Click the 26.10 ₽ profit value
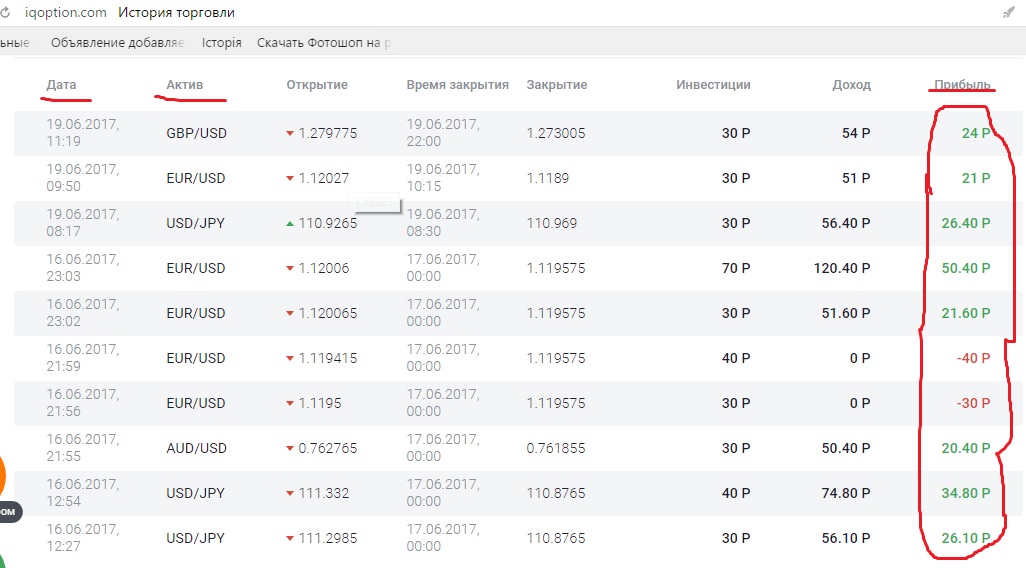This screenshot has height=568, width=1026. [966, 539]
